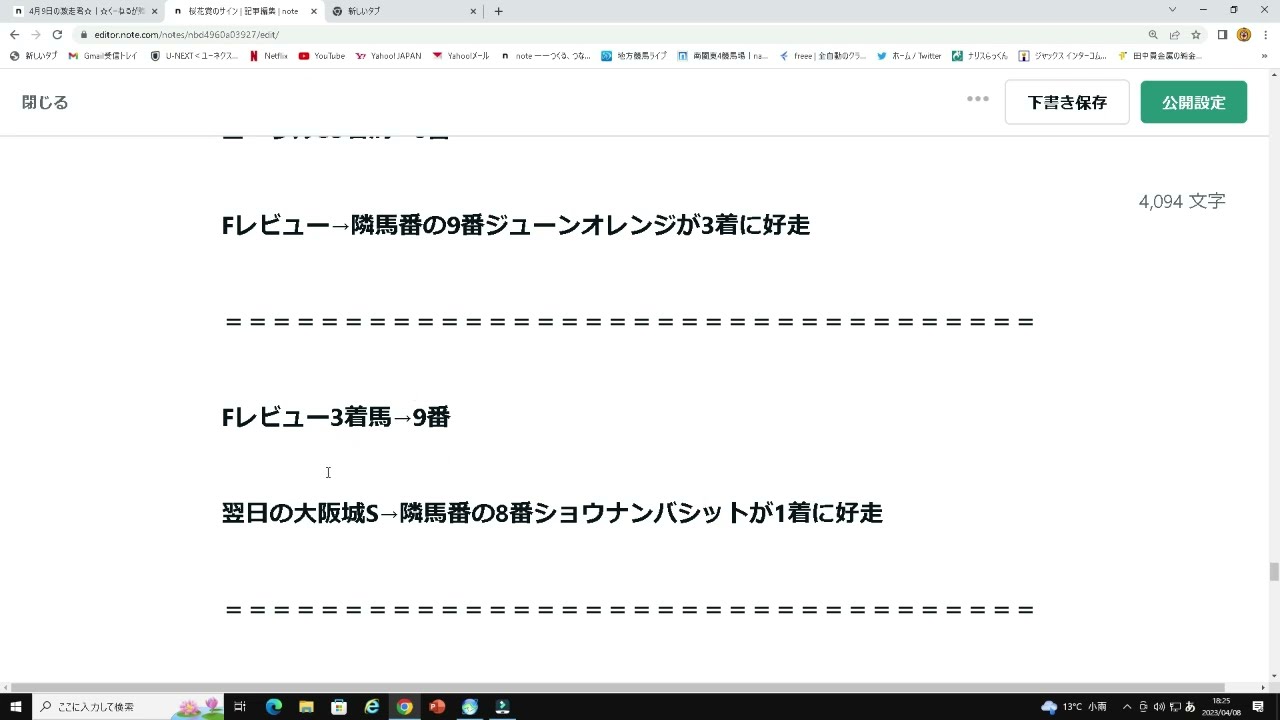Click the green 公開設定 button

[1193, 102]
